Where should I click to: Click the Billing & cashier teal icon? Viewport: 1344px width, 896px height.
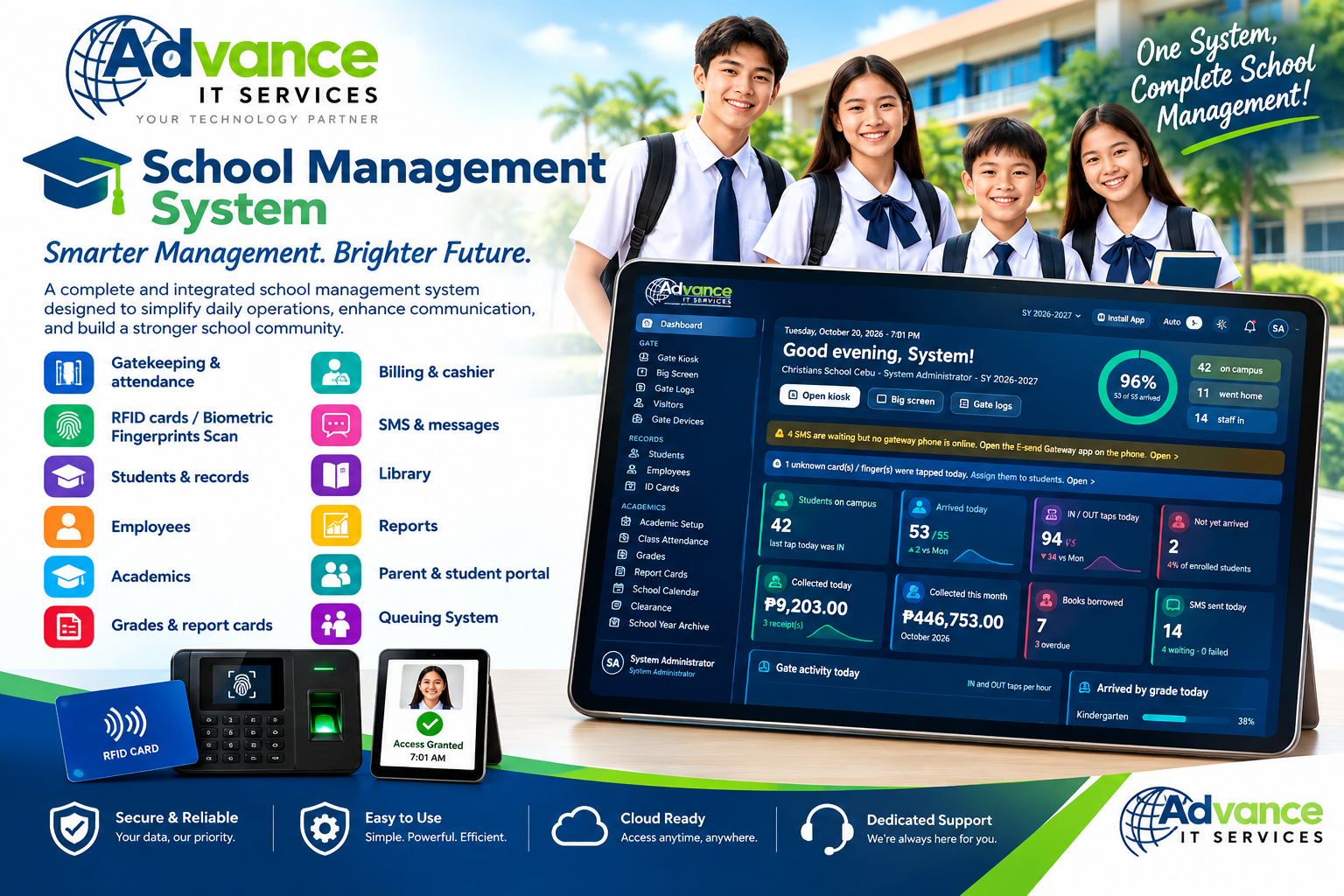pos(336,372)
